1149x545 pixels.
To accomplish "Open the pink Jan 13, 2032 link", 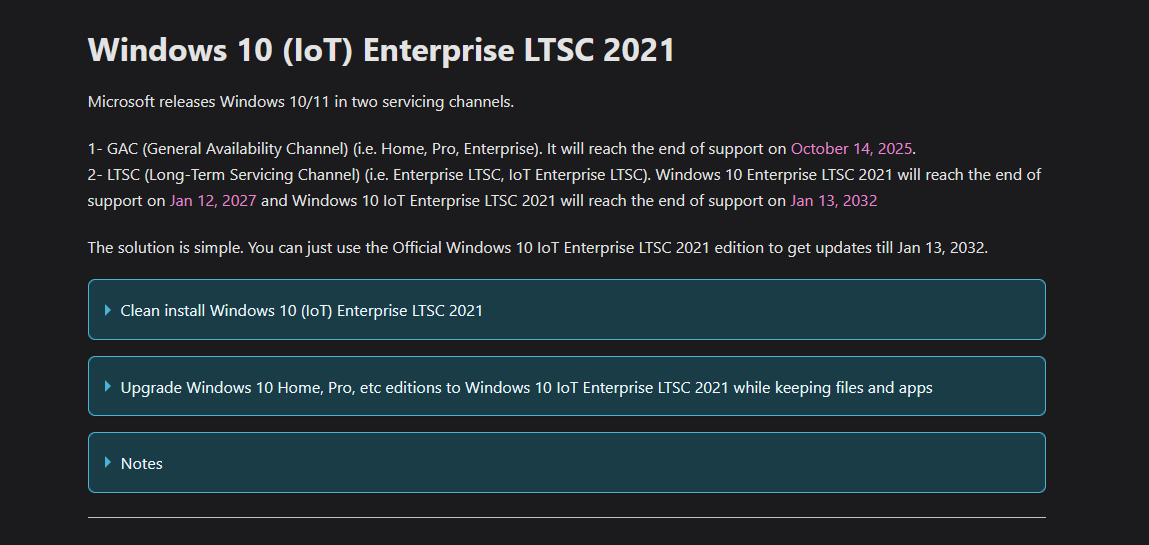I will [833, 200].
